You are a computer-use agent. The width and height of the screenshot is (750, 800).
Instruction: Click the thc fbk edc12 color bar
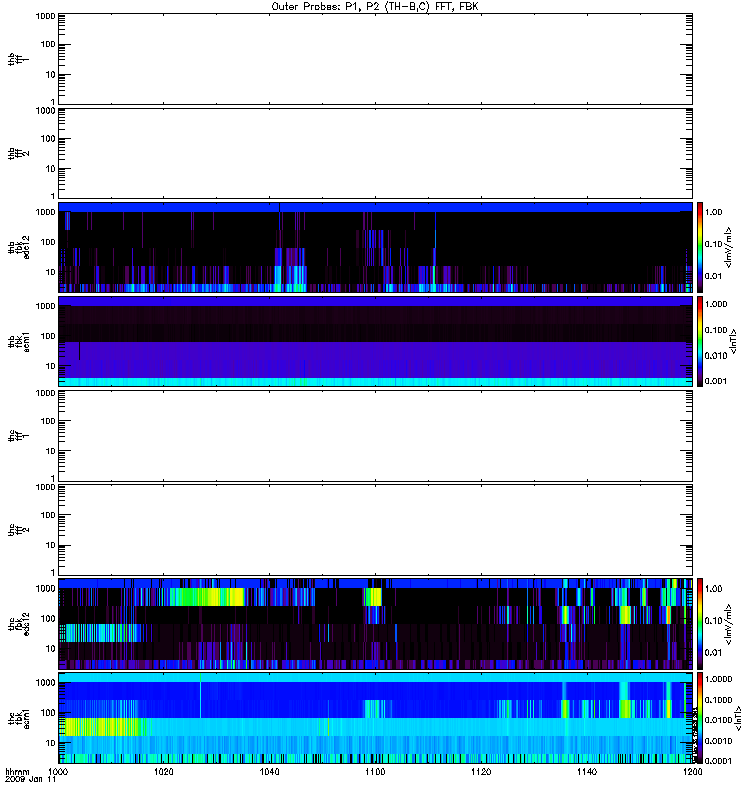tap(700, 623)
